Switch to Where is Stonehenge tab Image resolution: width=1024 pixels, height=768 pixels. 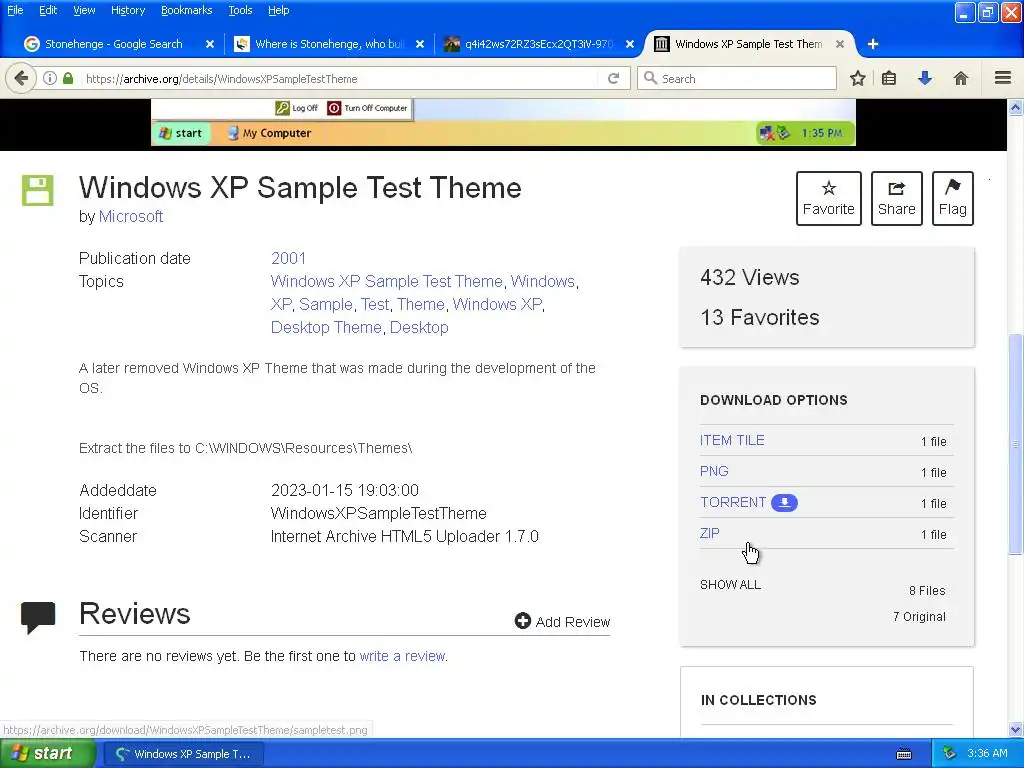pyautogui.click(x=329, y=44)
